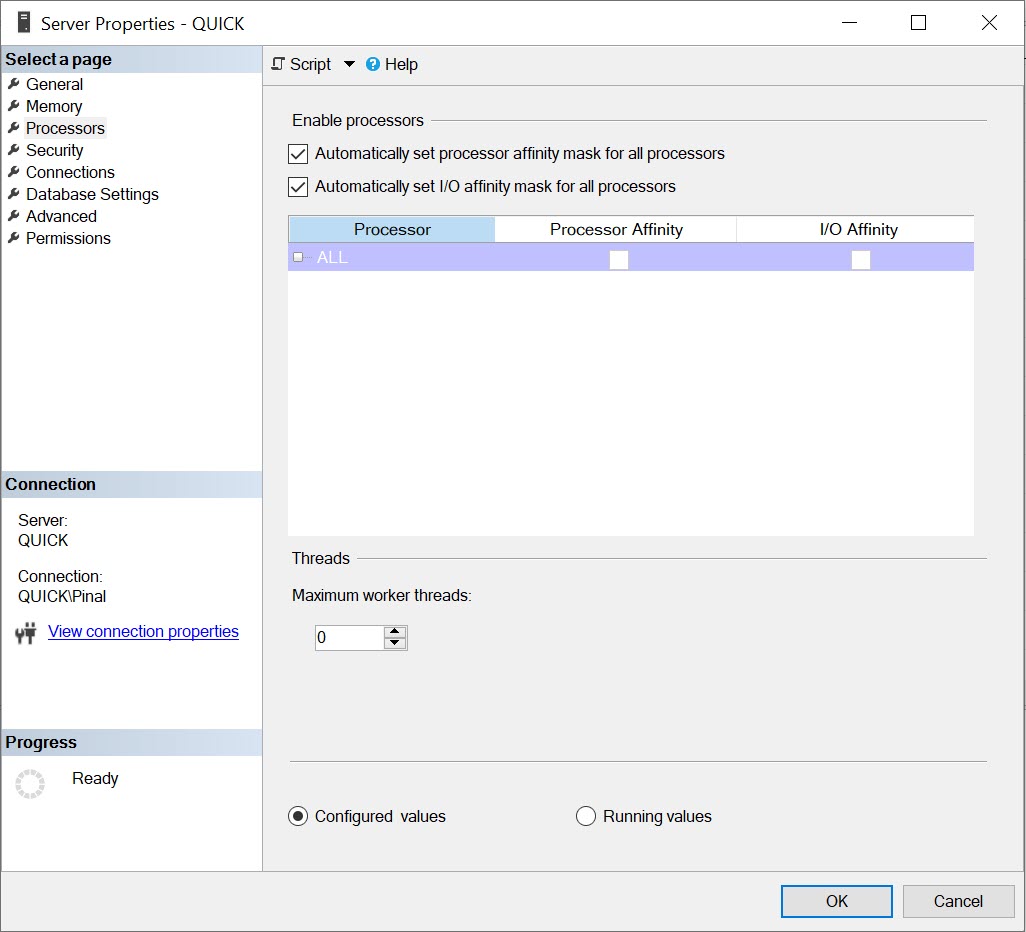The image size is (1026, 932).
Task: Open the Permissions page
Action: pyautogui.click(x=68, y=238)
